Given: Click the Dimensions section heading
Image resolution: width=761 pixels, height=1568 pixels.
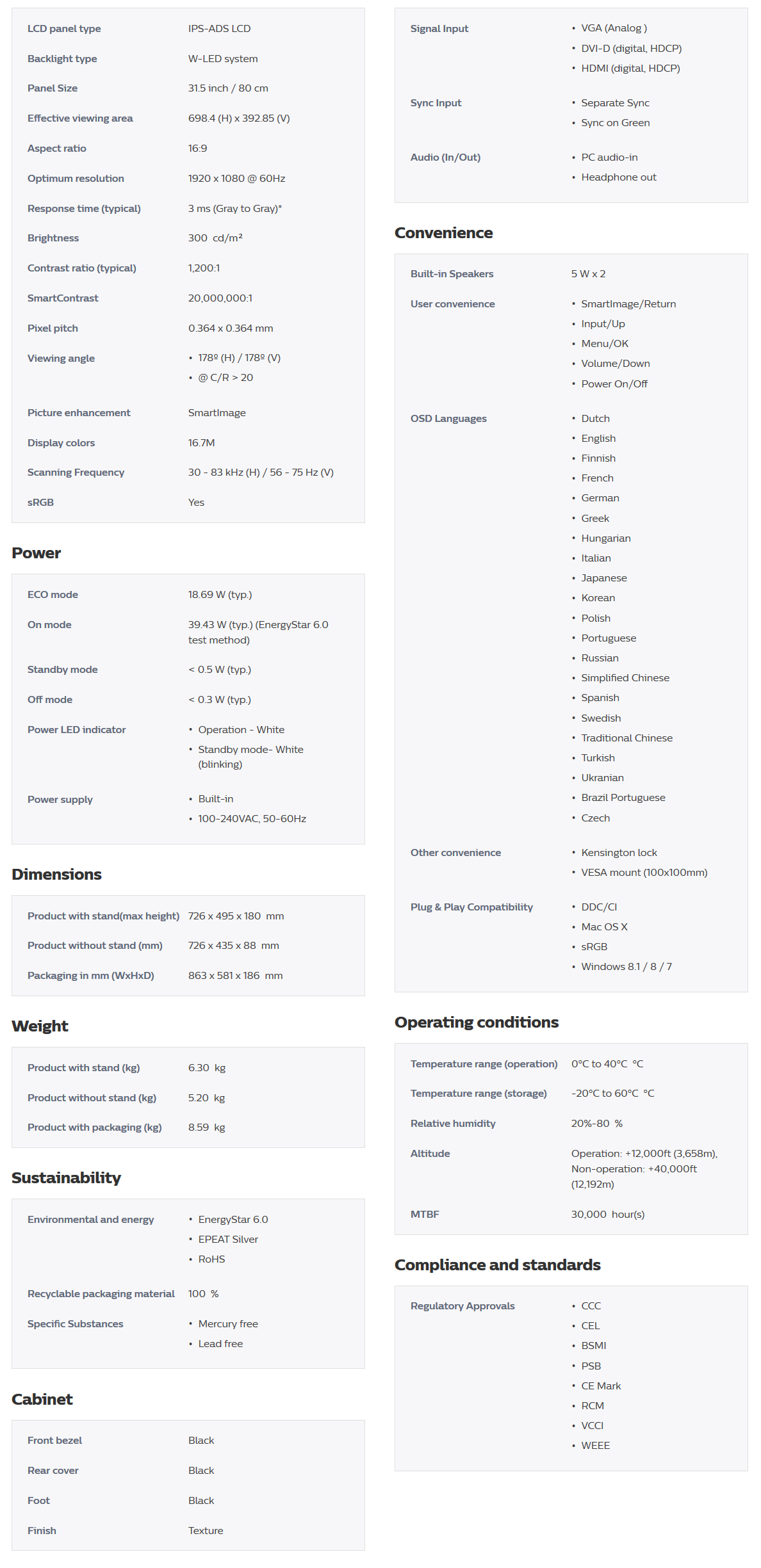Looking at the screenshot, I should [56, 875].
